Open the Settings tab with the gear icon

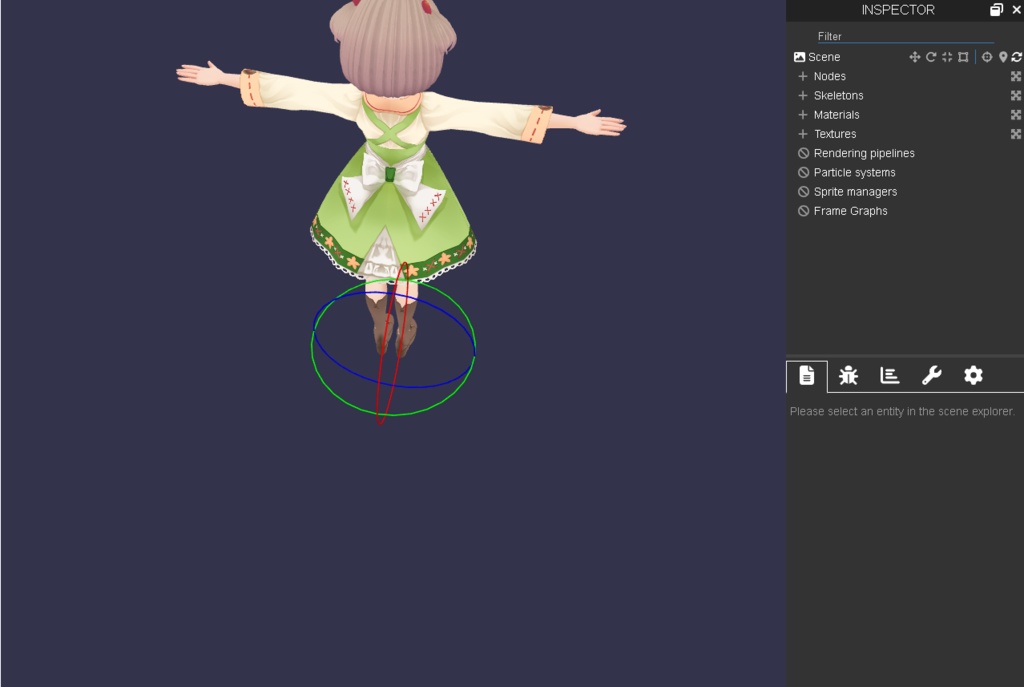(973, 375)
